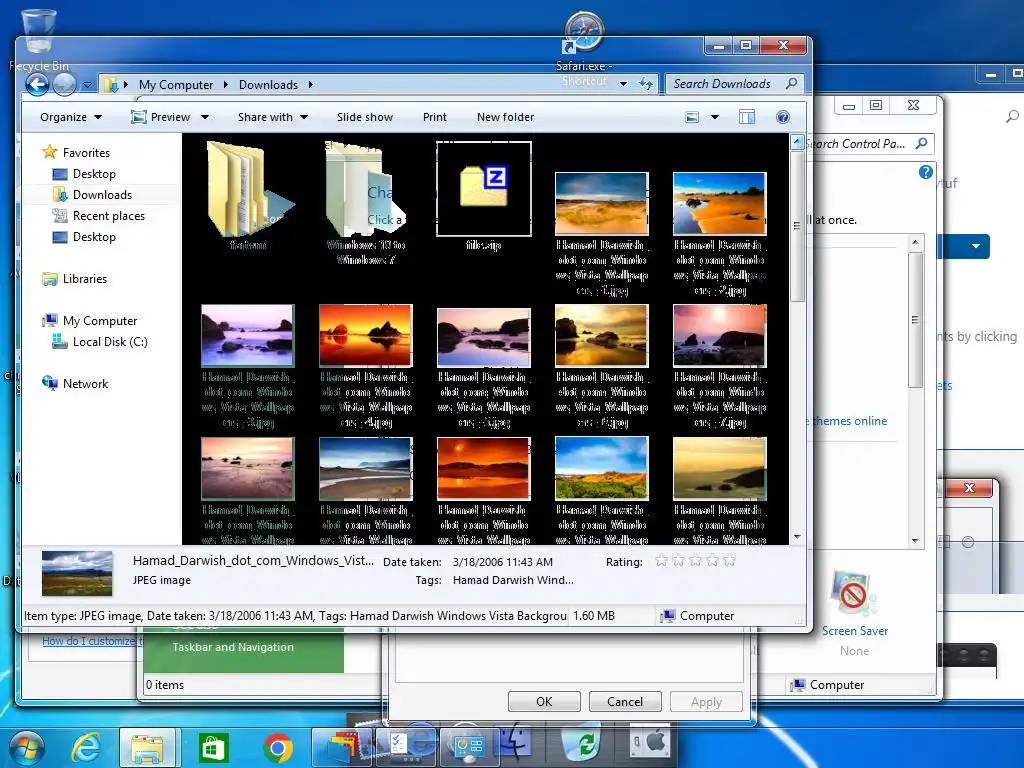Launch Google Chrome from the taskbar
This screenshot has height=768, width=1024.
tap(278, 748)
